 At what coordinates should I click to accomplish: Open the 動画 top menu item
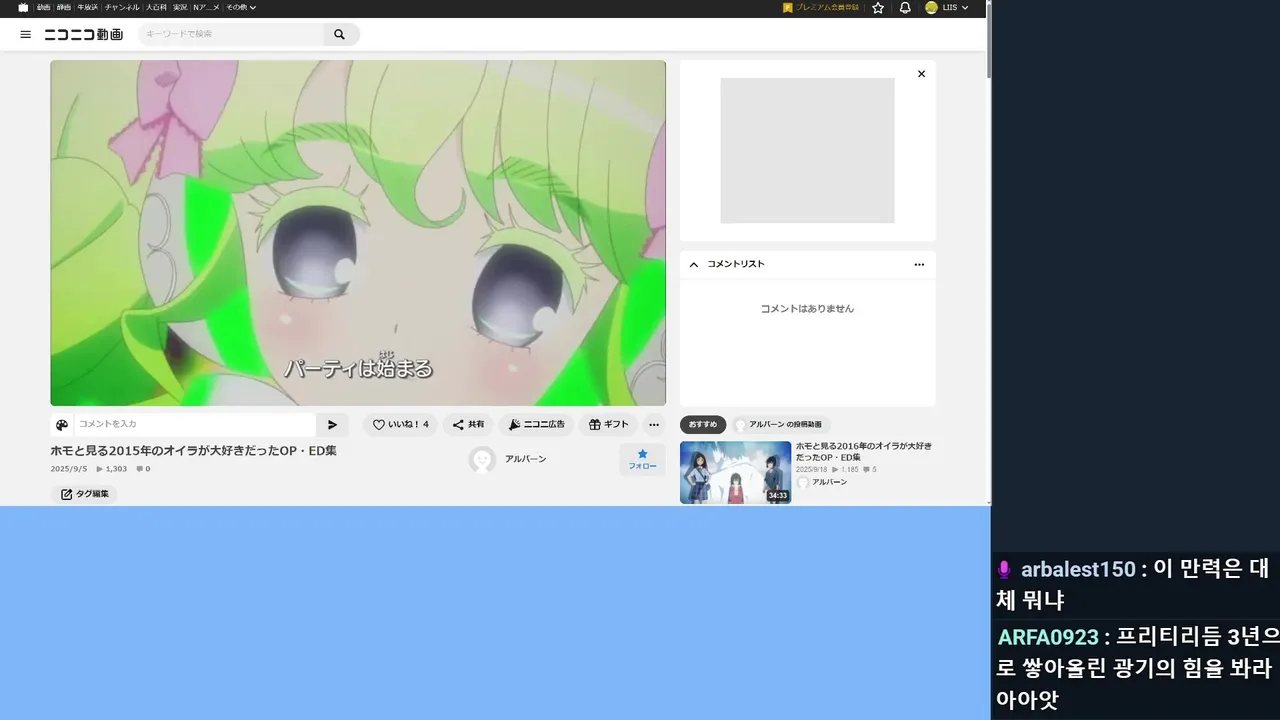coord(43,7)
